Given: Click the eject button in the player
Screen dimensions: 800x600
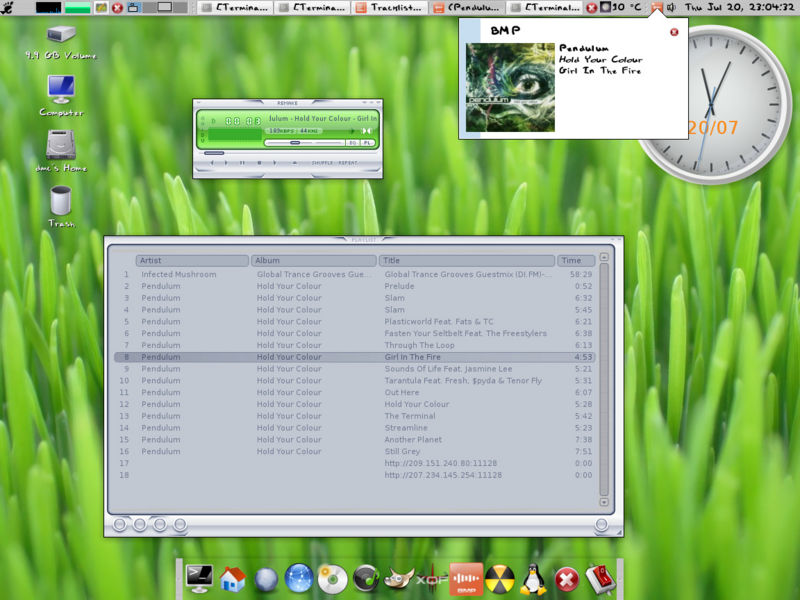Looking at the screenshot, I should pyautogui.click(x=294, y=163).
